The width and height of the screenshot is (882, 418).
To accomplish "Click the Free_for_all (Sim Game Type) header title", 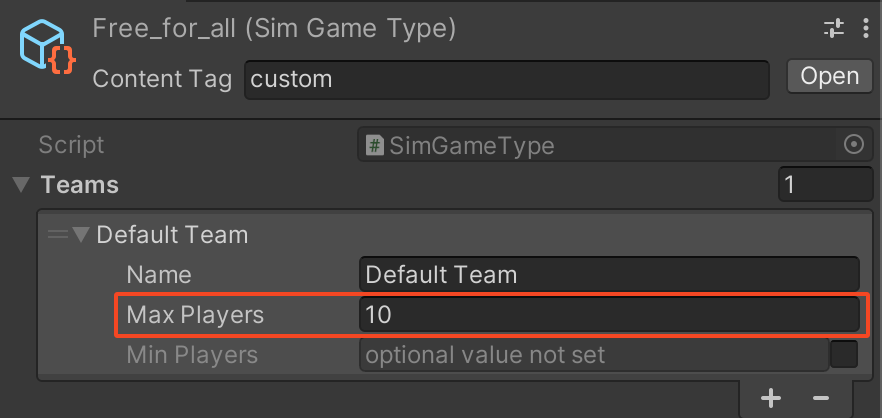I will (274, 28).
